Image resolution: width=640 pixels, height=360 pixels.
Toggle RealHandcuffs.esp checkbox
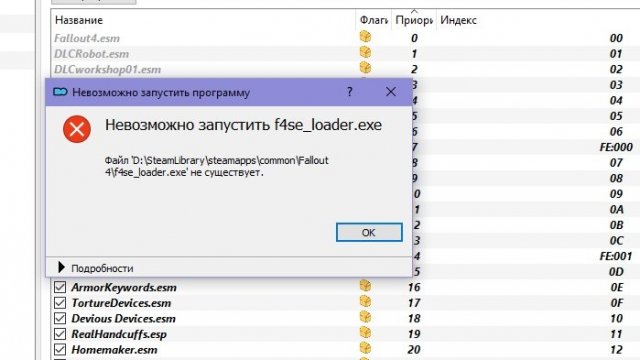[60, 334]
